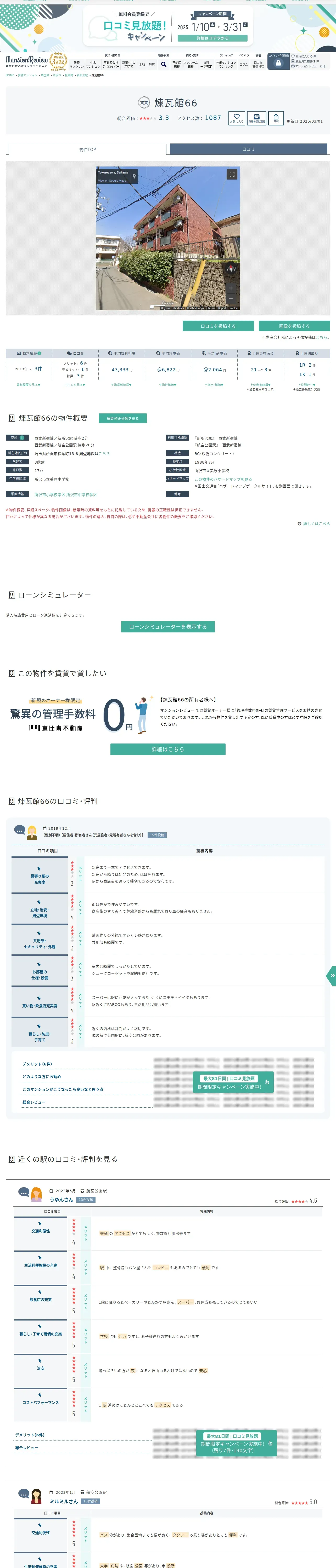
Task: Click 買い物・飲食店充実度 review category cell
Action: click(x=40, y=1002)
